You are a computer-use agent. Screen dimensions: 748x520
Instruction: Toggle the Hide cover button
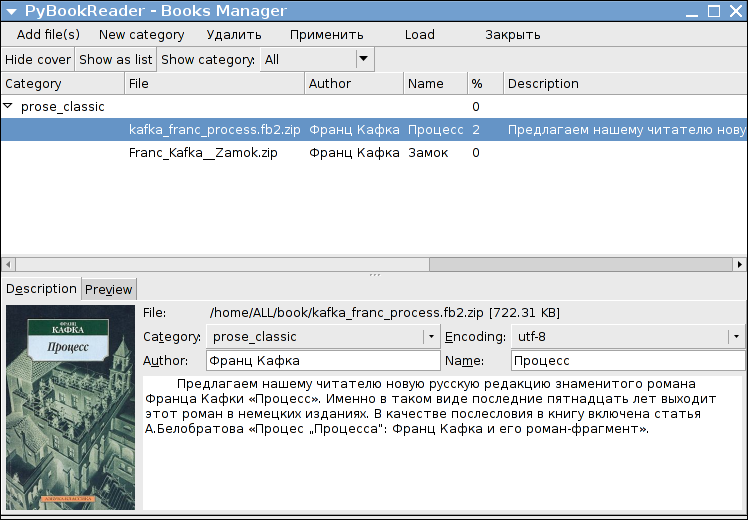38,60
